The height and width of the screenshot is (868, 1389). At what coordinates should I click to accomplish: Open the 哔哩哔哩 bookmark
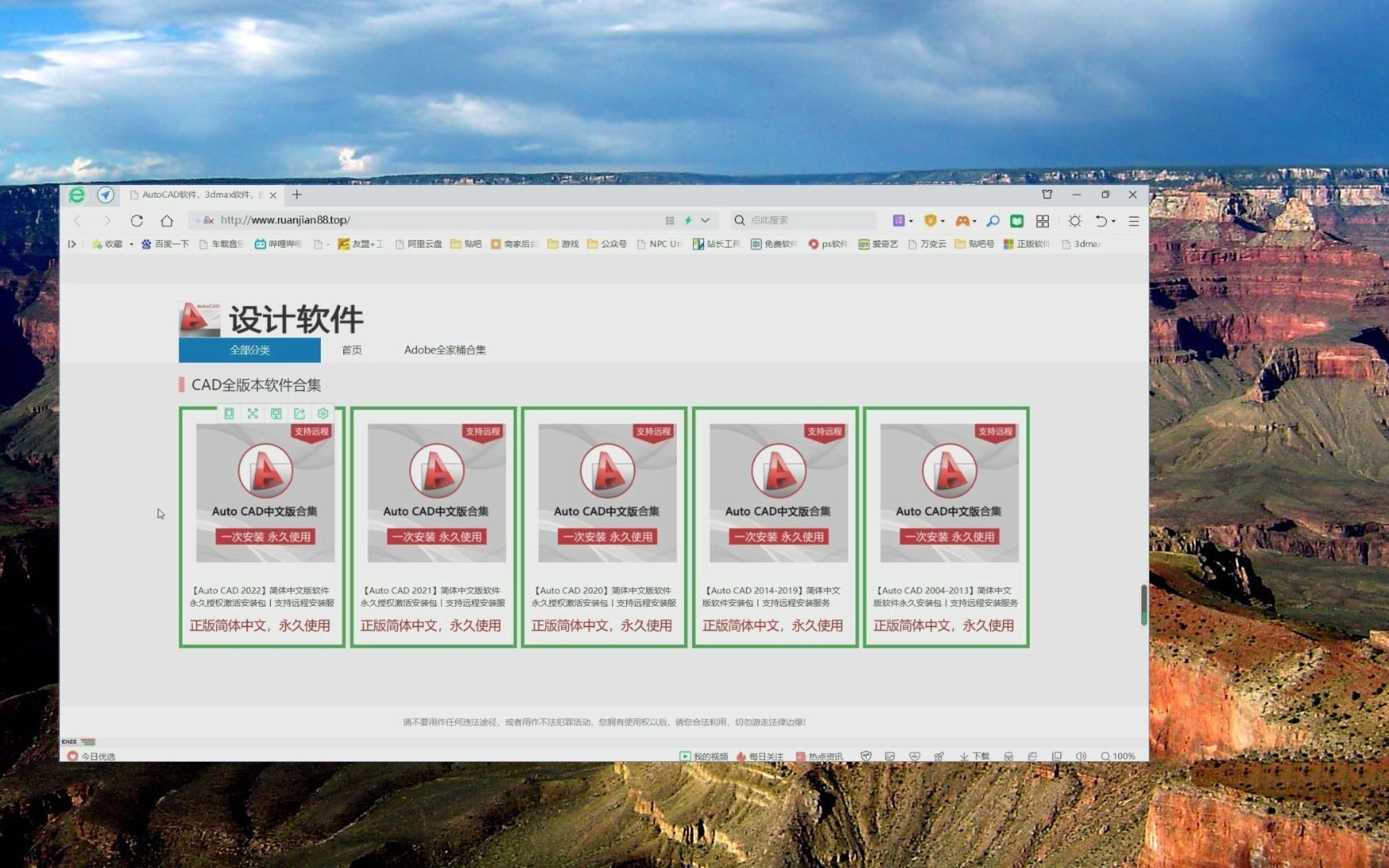pyautogui.click(x=278, y=244)
